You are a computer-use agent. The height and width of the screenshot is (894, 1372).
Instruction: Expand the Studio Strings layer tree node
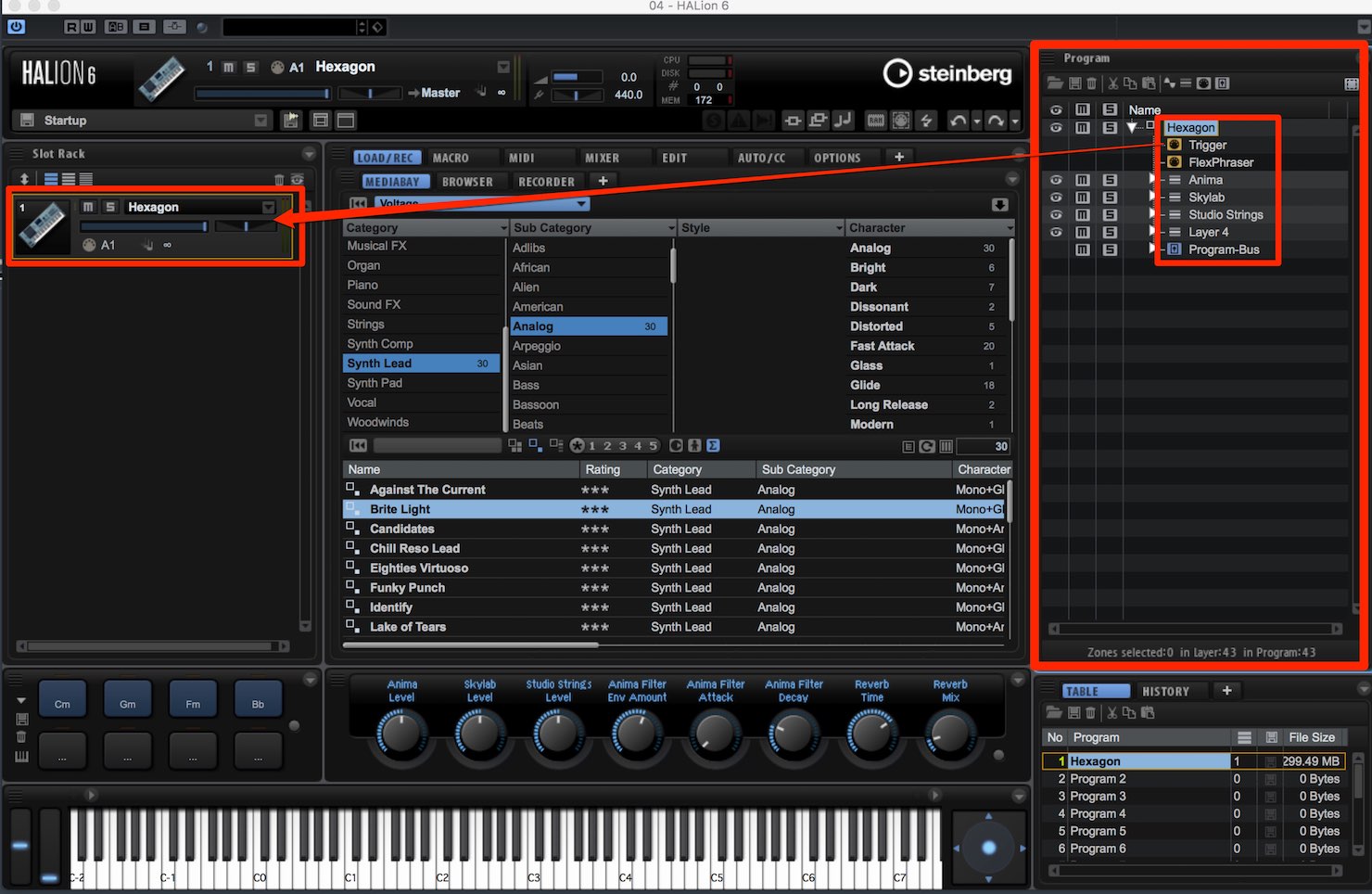point(1152,214)
